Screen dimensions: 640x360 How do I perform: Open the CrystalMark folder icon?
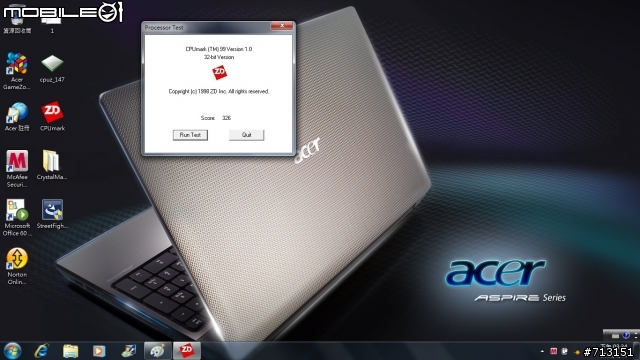[51, 165]
